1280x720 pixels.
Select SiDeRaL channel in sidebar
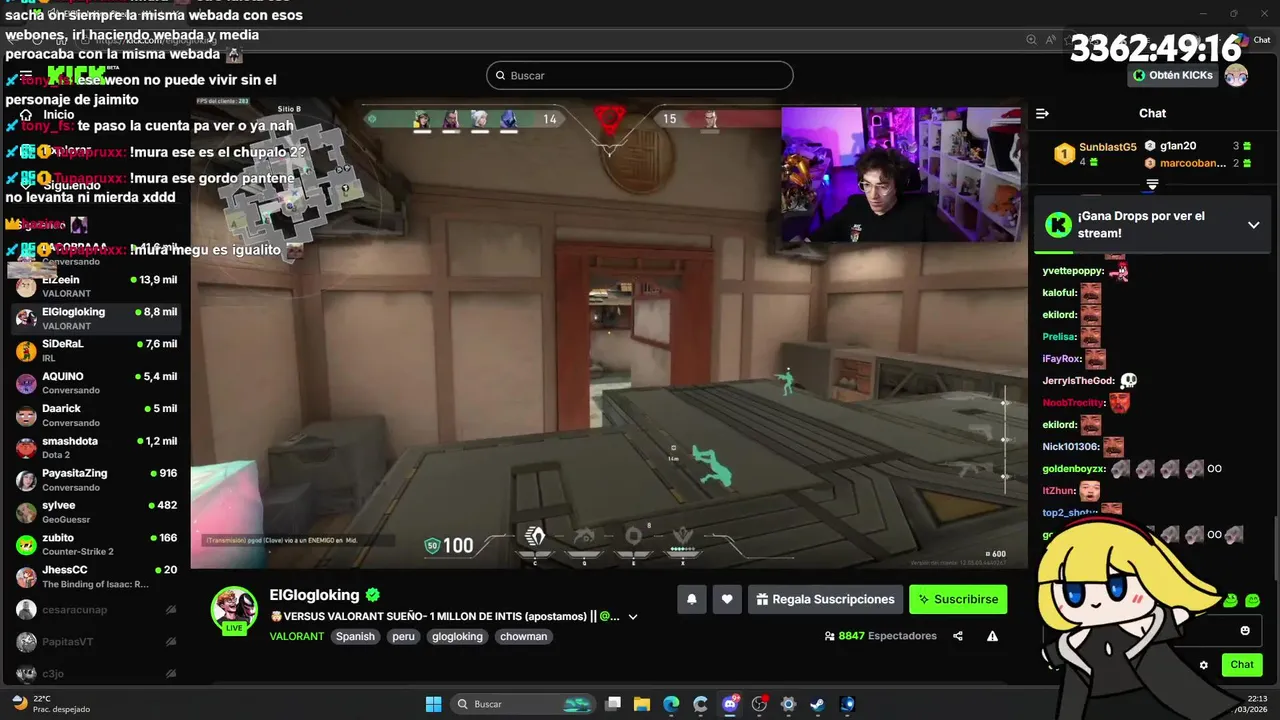[x=96, y=350]
